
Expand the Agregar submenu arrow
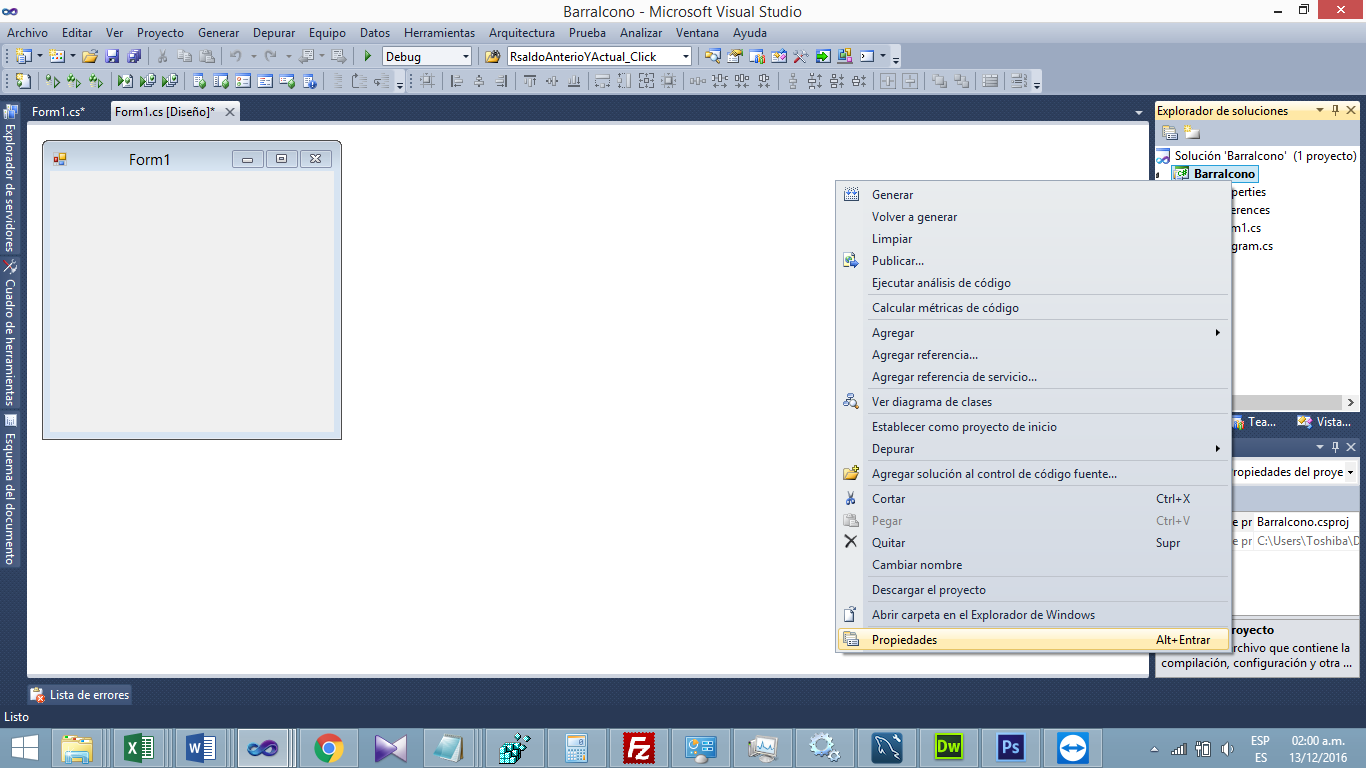[x=1218, y=332]
